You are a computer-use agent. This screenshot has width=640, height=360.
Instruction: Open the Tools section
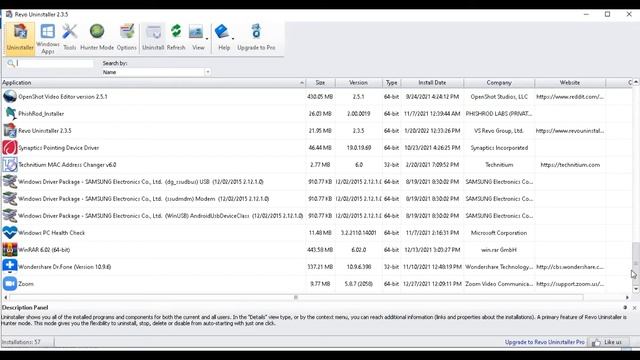[70, 38]
